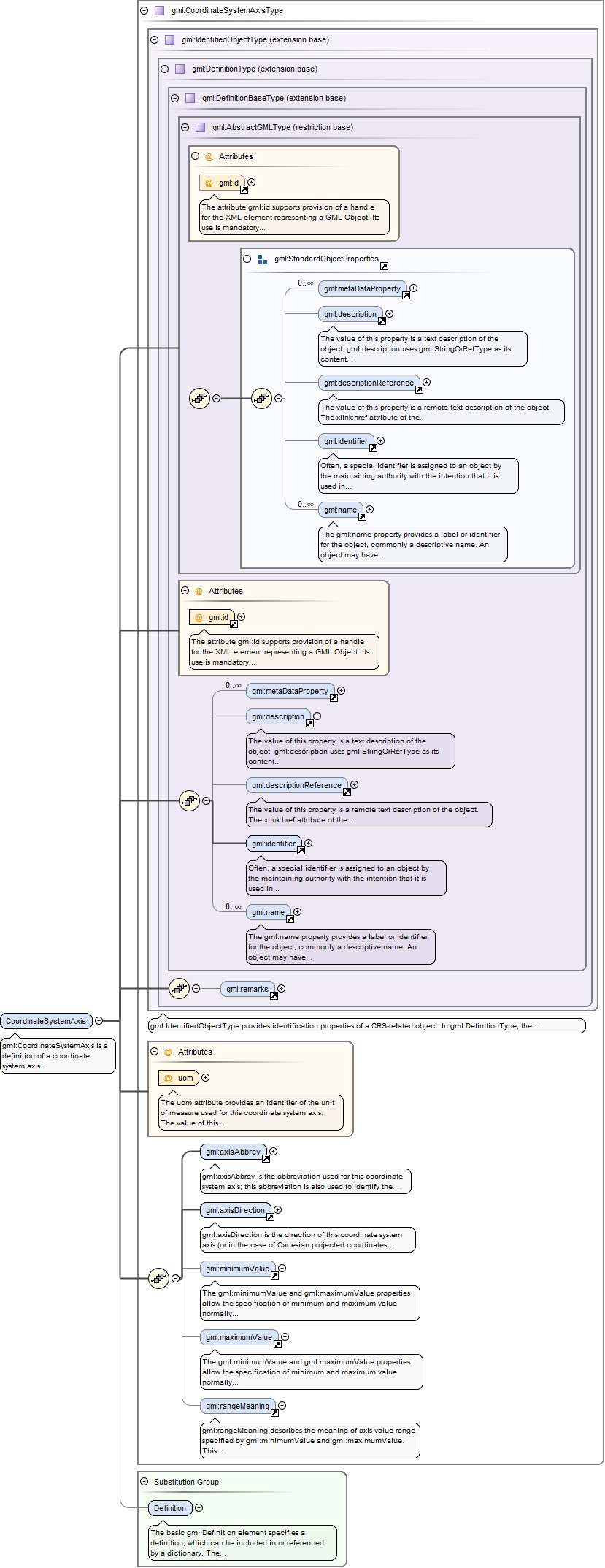Click the 'gml:axisAbbrev is the abbreviation' annotation
605x1568 pixels.
(x=306, y=1182)
